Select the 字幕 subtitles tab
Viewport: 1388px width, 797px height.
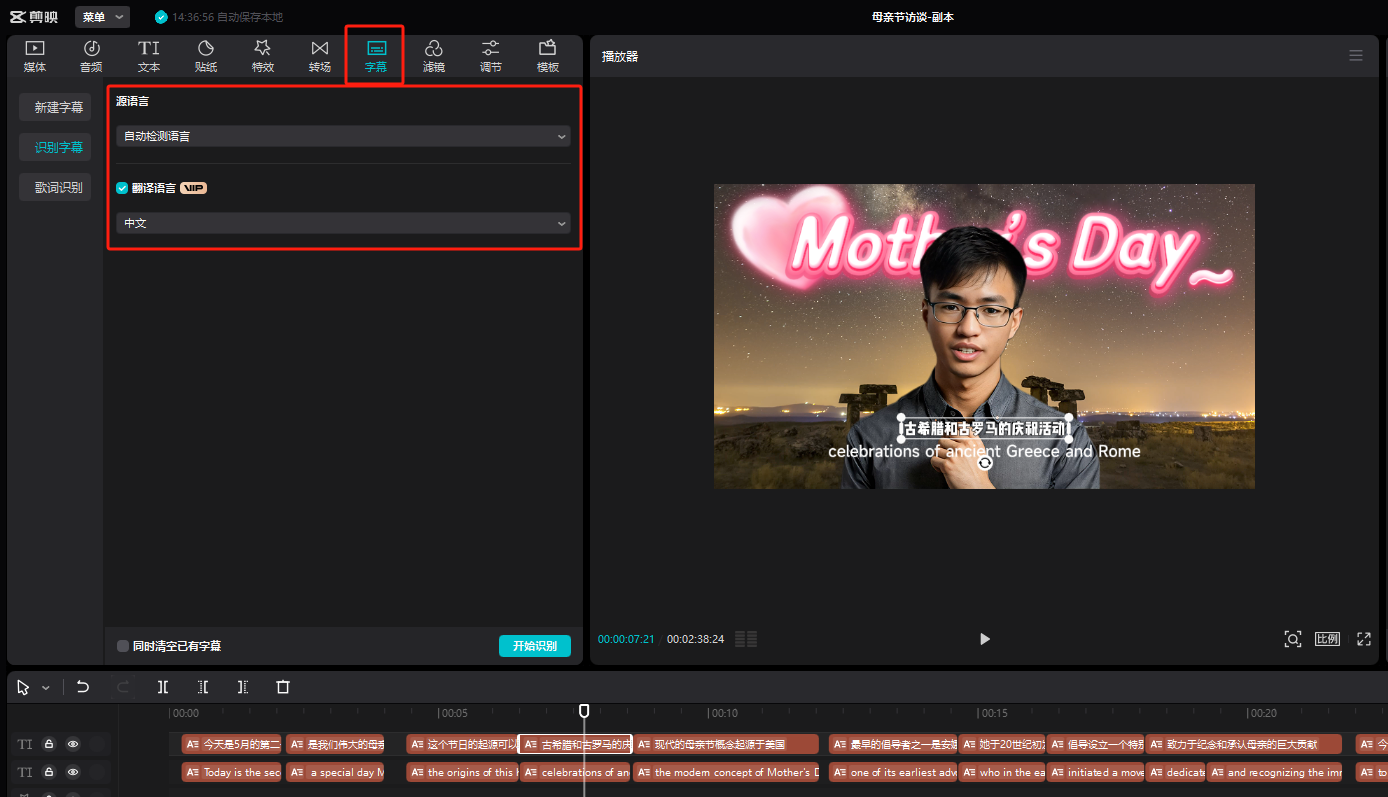[376, 57]
